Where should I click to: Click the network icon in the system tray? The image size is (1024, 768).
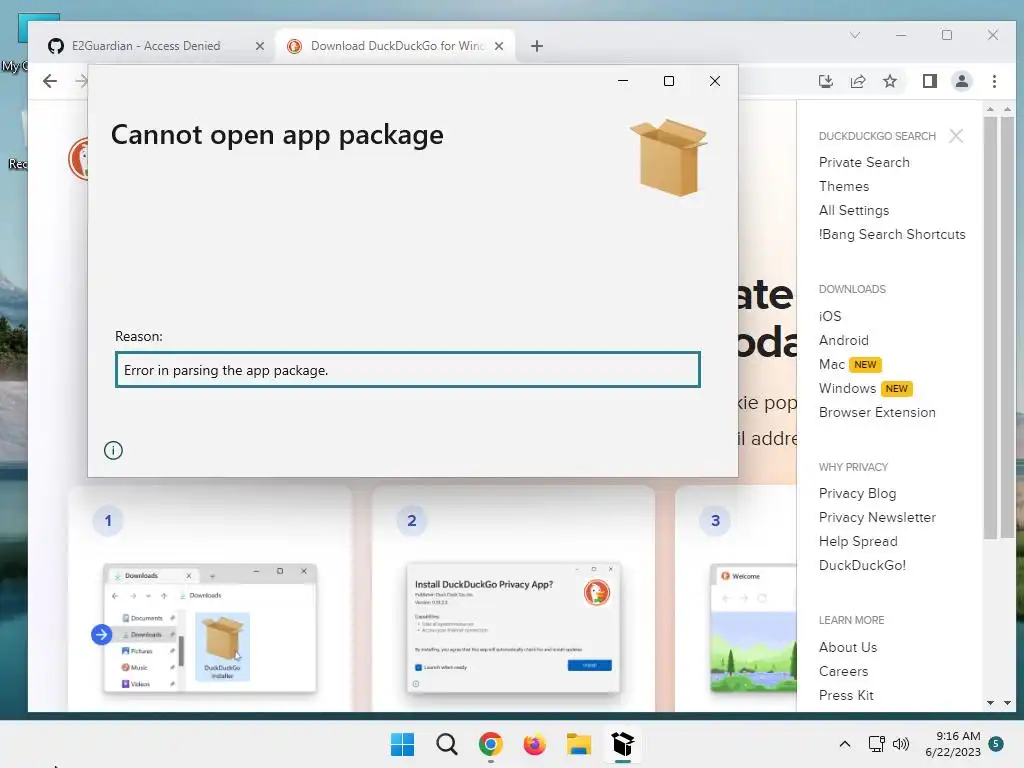[876, 744]
